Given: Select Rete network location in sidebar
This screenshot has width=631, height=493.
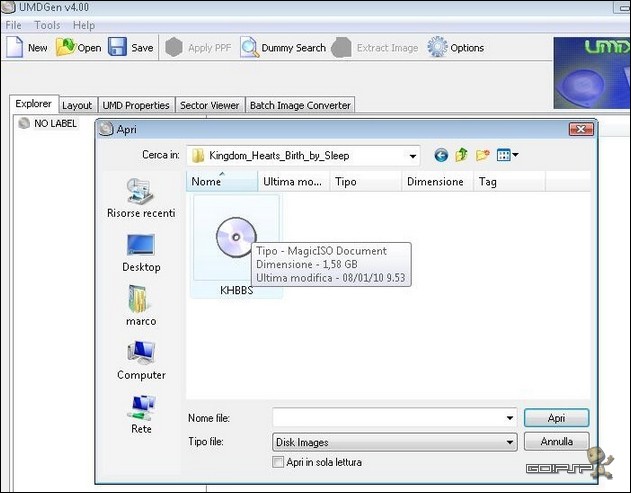Looking at the screenshot, I should (141, 415).
